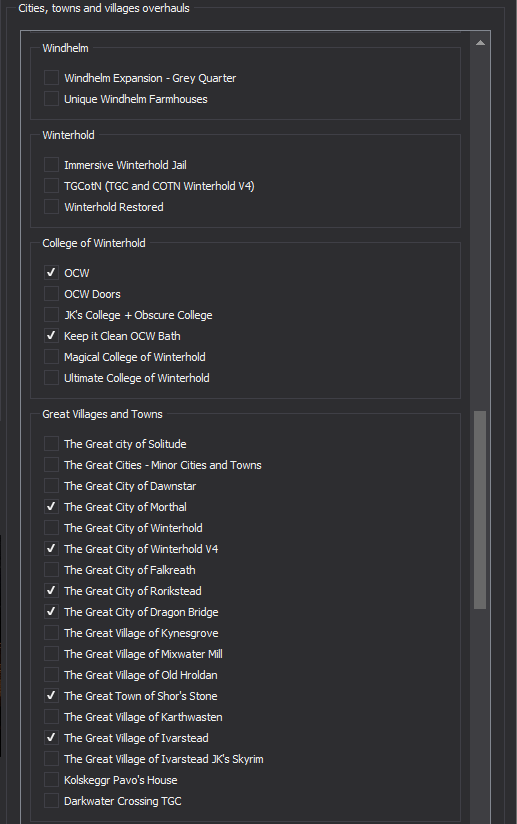Disable Keep it Clean OCW Bath
The width and height of the screenshot is (517, 824).
(51, 336)
